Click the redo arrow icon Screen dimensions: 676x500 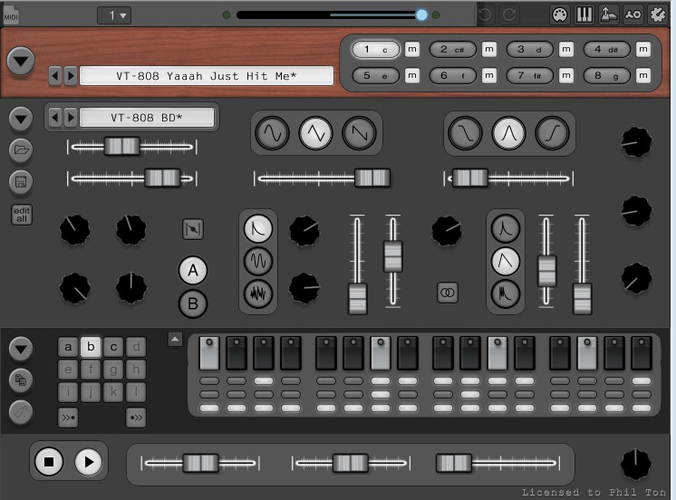coord(509,15)
